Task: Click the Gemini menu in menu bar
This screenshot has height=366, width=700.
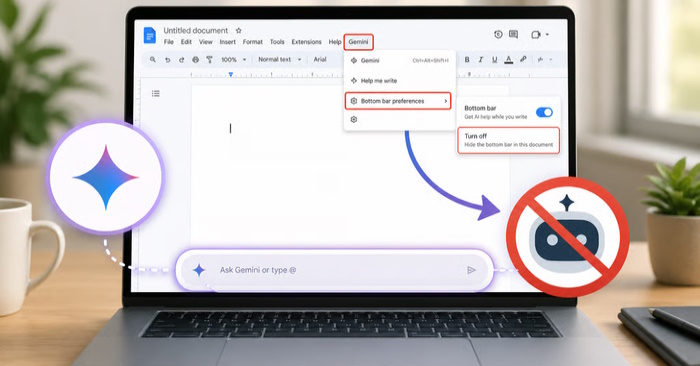Action: point(358,42)
